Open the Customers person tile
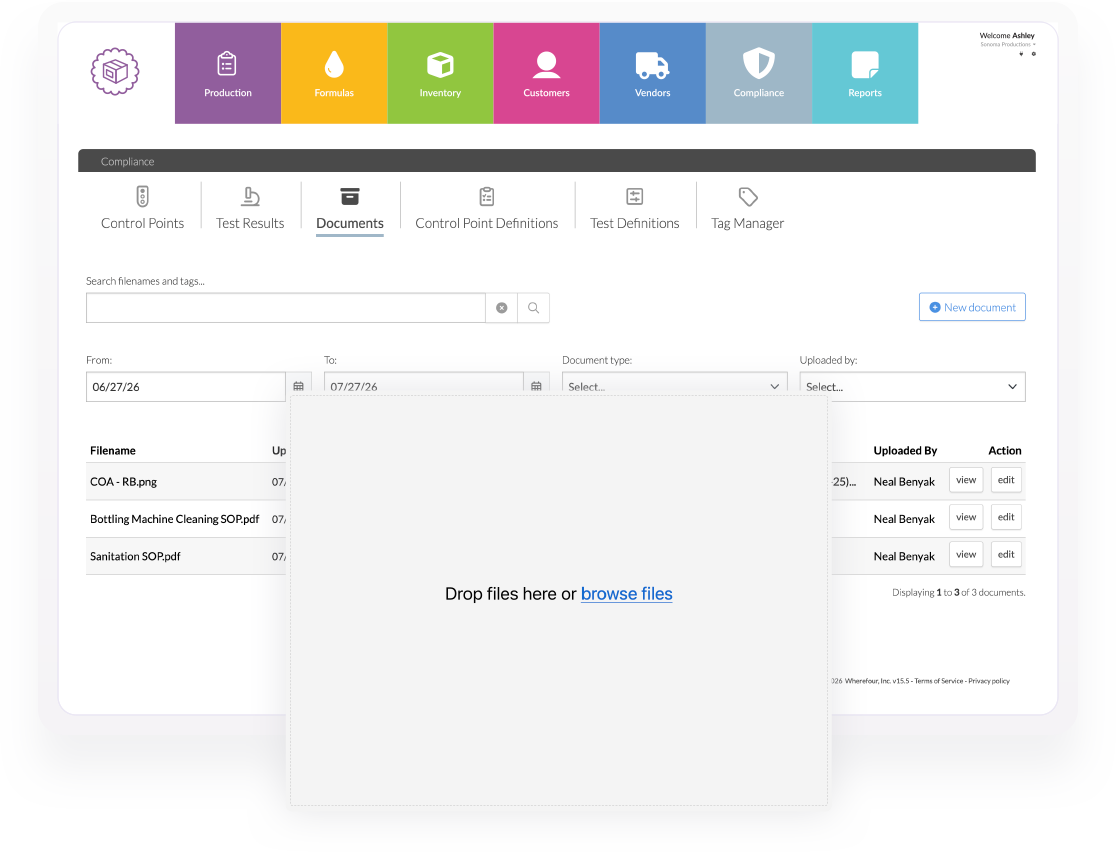This screenshot has height=852, width=1116. point(546,73)
